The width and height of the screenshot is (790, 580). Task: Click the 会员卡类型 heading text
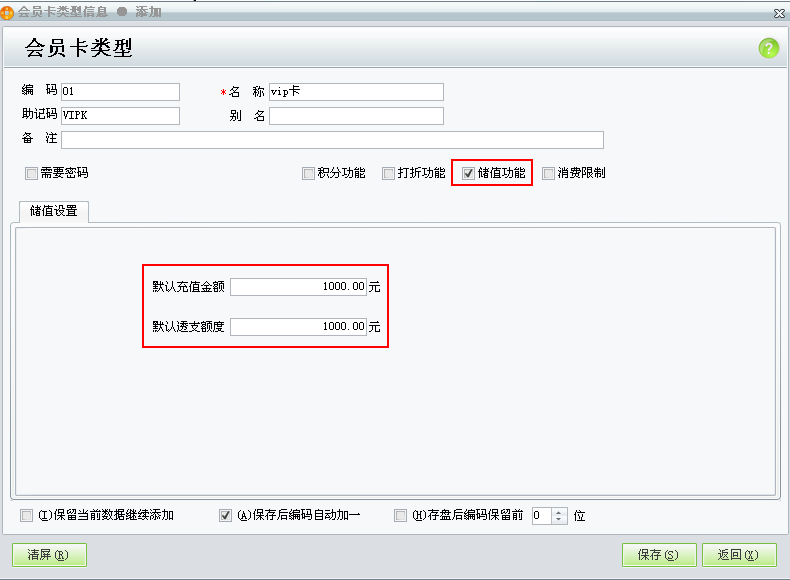(79, 48)
